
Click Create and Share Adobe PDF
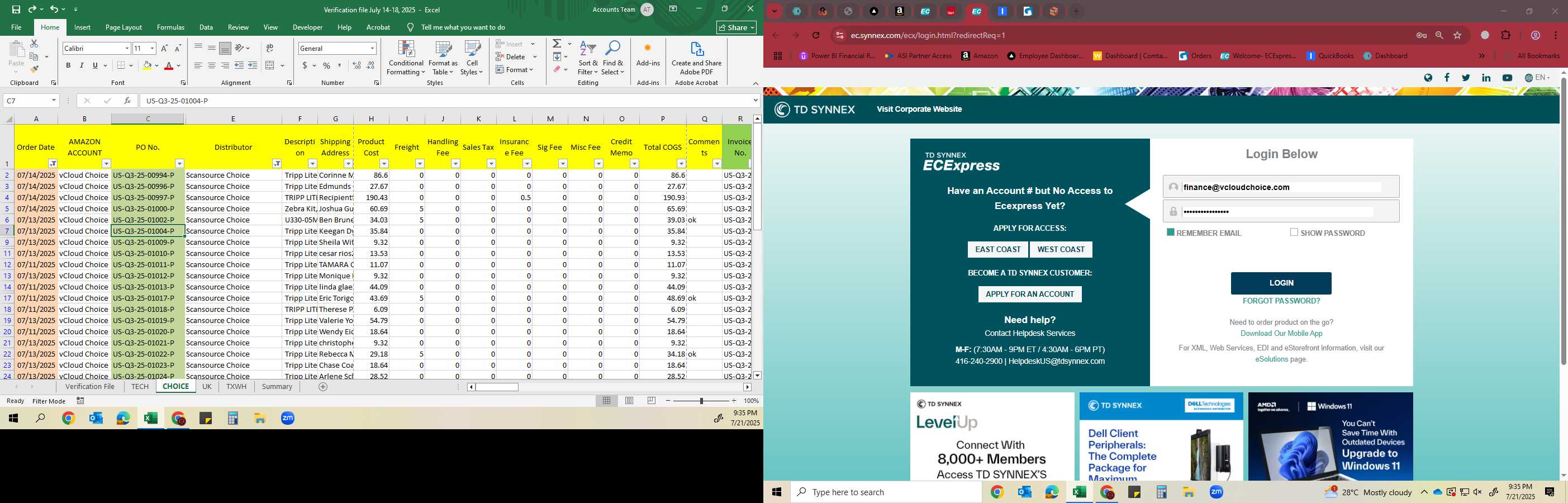(x=696, y=59)
